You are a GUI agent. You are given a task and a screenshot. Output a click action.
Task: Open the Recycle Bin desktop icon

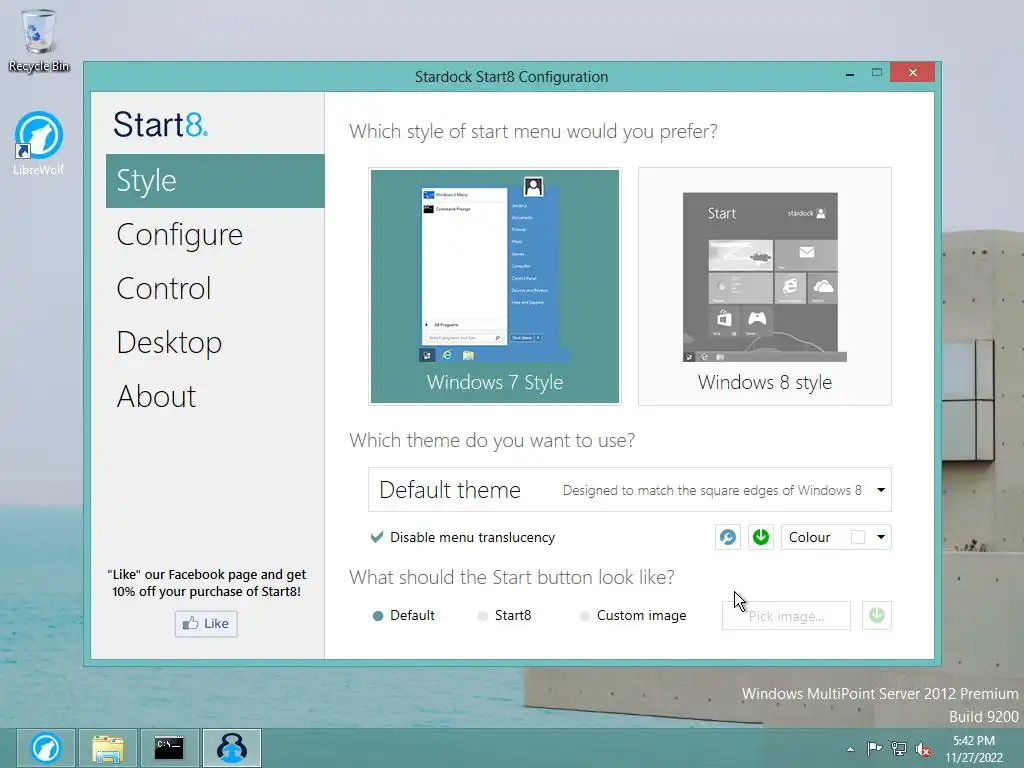click(x=39, y=40)
